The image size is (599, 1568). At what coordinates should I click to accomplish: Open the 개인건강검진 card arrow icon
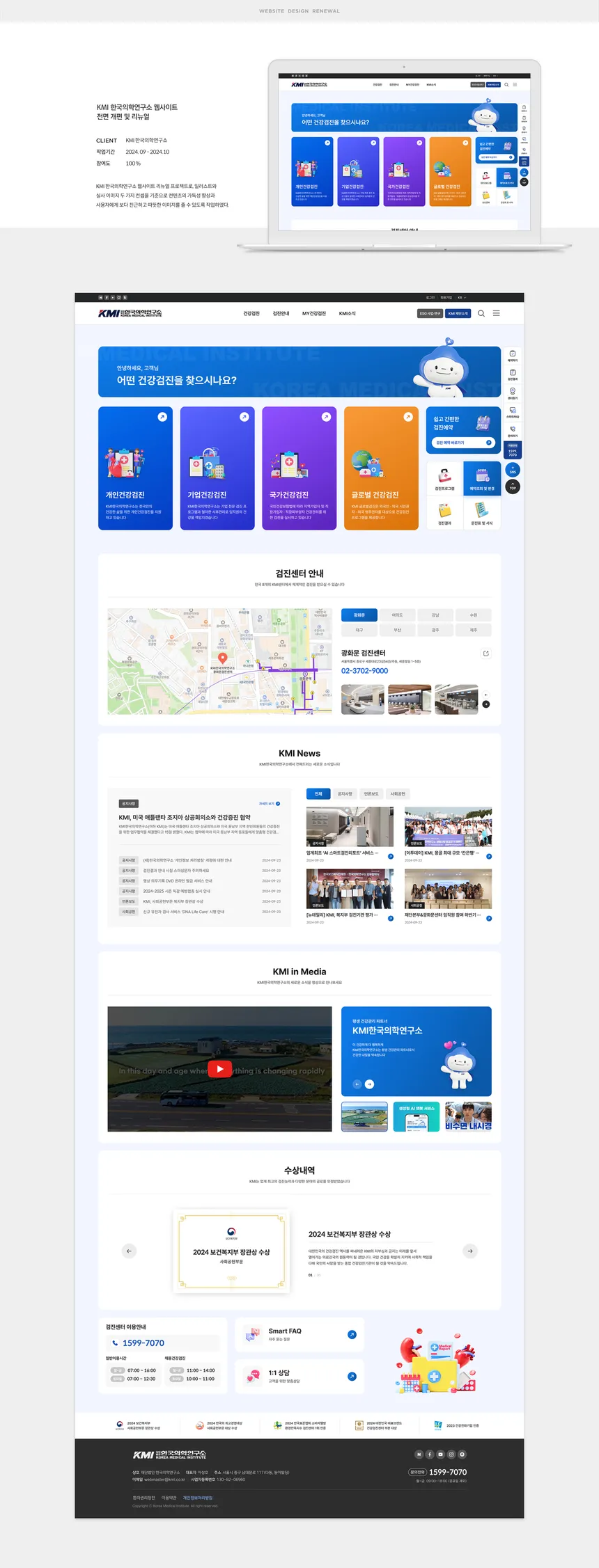pos(162,417)
